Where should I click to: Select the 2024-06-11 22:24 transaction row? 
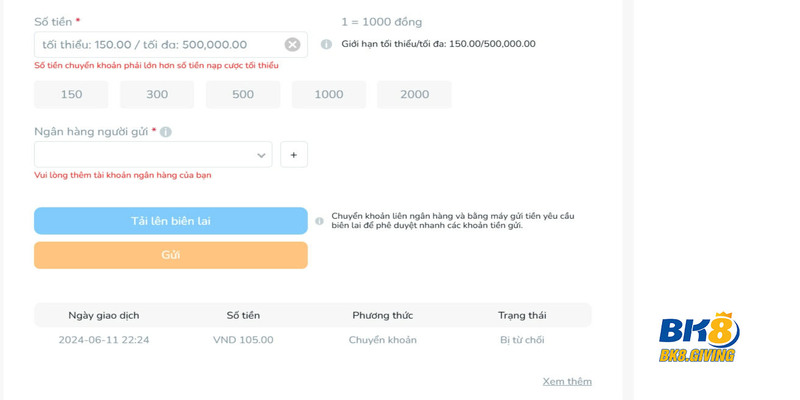[x=313, y=340]
